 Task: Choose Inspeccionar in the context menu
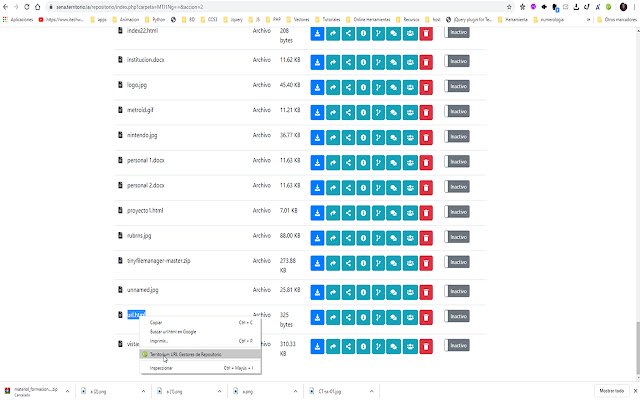coord(200,368)
